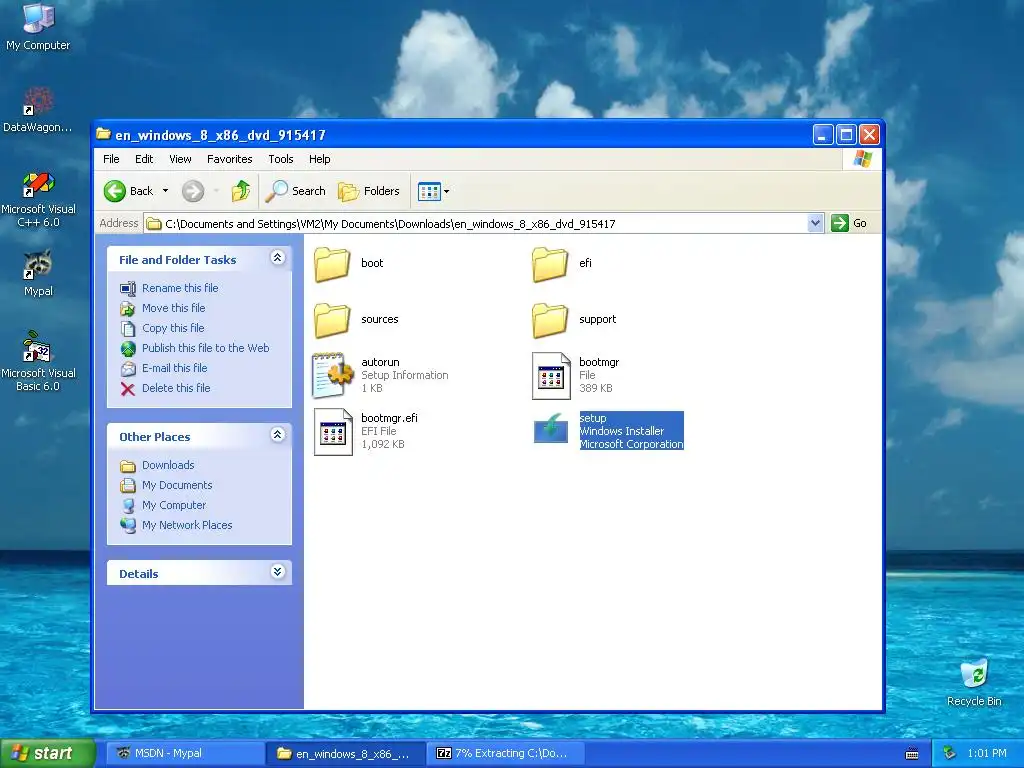
Task: Open My Network Places link
Action: (x=187, y=525)
